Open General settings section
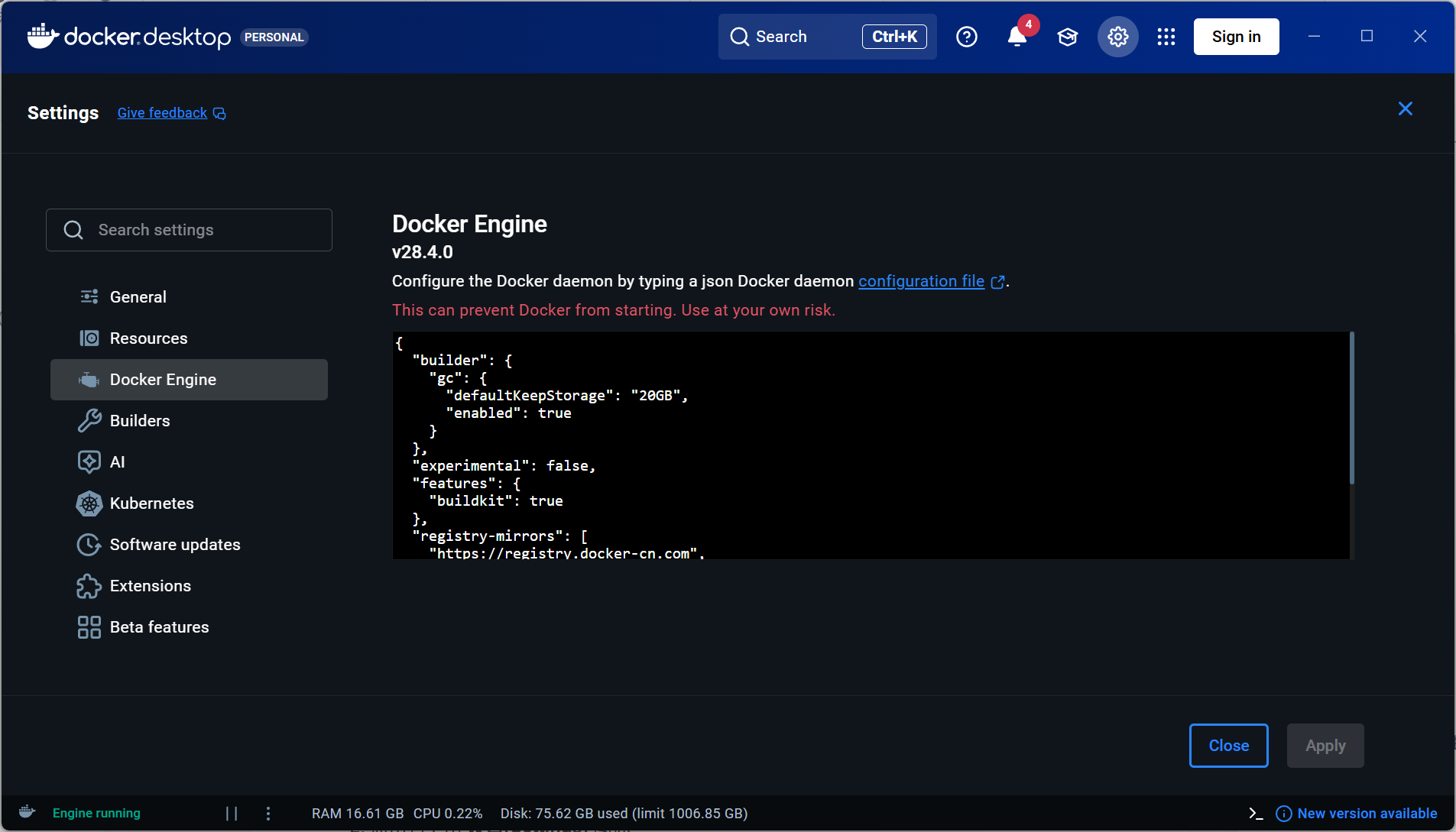This screenshot has height=832, width=1456. pyautogui.click(x=189, y=296)
